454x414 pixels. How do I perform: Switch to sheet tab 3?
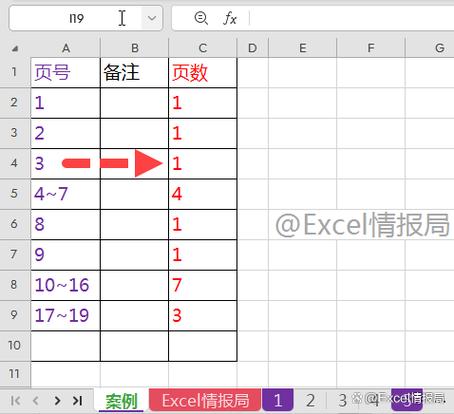343,401
